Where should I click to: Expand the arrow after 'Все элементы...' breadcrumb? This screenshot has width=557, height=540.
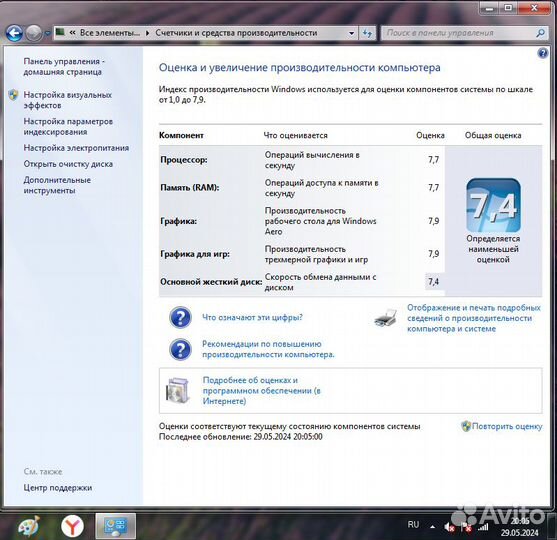[x=147, y=33]
